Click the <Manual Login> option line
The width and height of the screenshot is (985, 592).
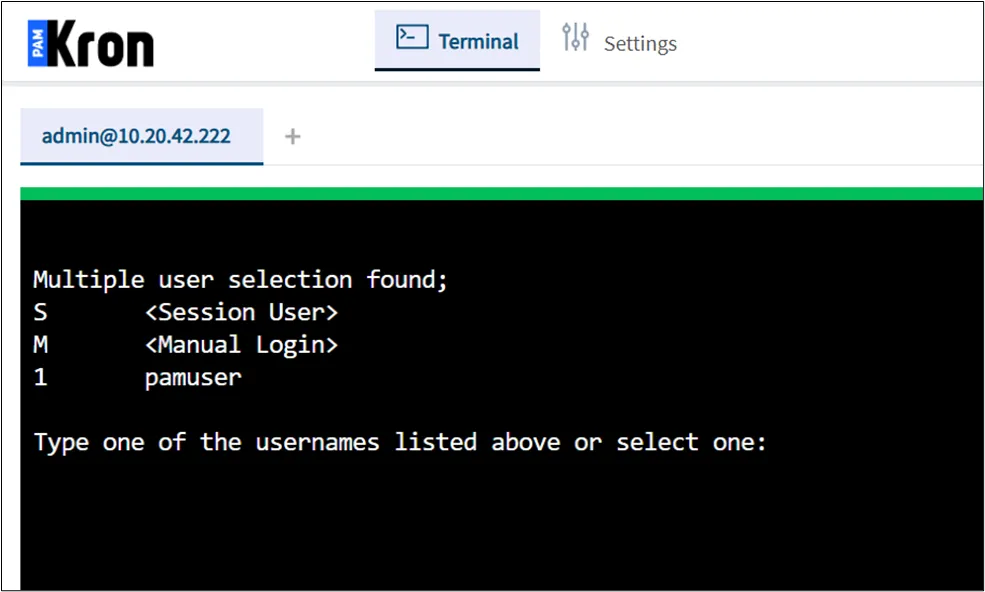click(186, 345)
